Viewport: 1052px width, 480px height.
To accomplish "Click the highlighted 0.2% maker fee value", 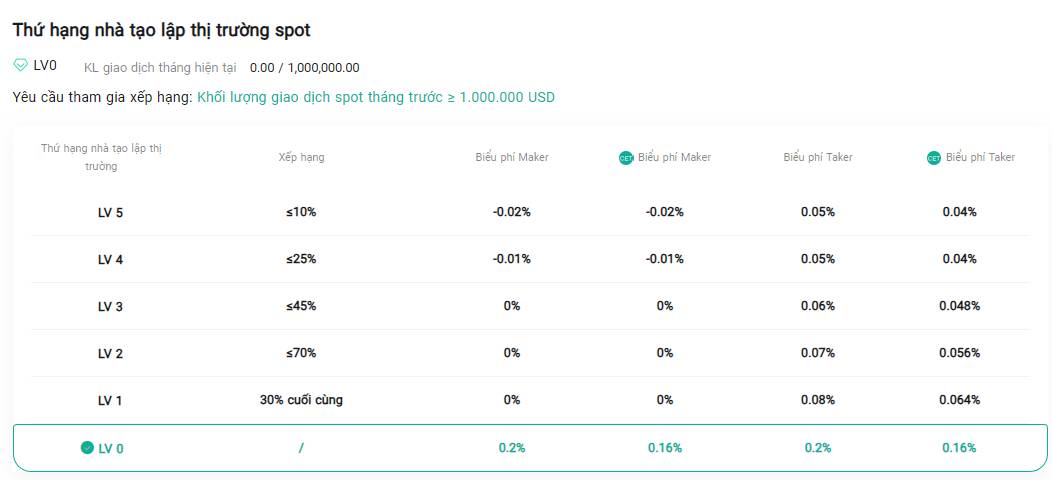I will 511,448.
